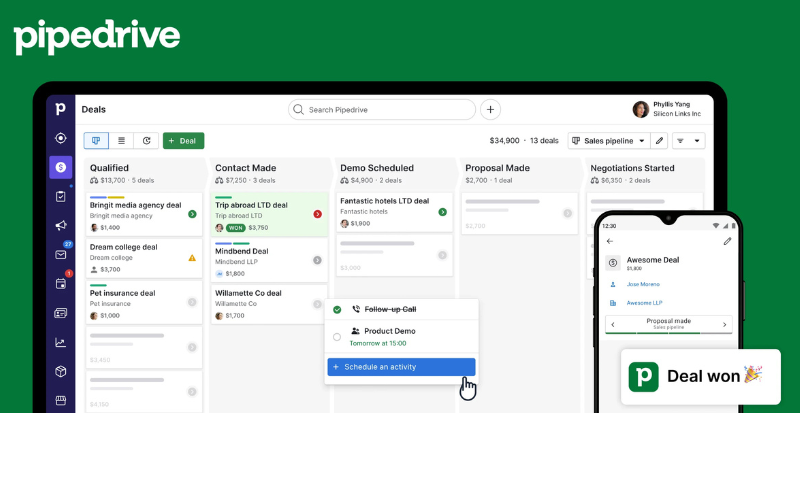Click the Proposal made stage progress bar

pyautogui.click(x=668, y=324)
